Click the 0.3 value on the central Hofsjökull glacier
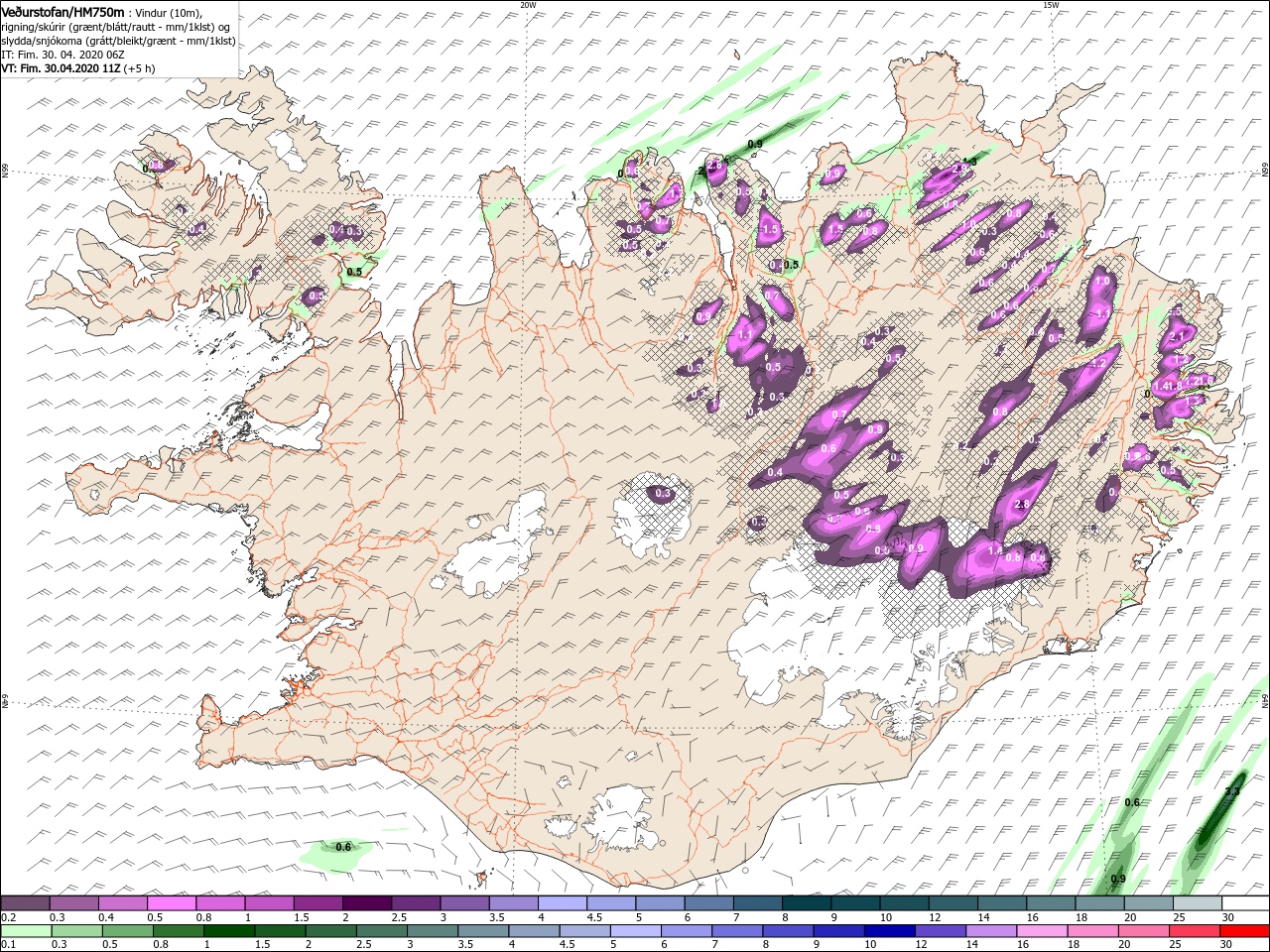Viewport: 1270px width, 952px height. [663, 493]
